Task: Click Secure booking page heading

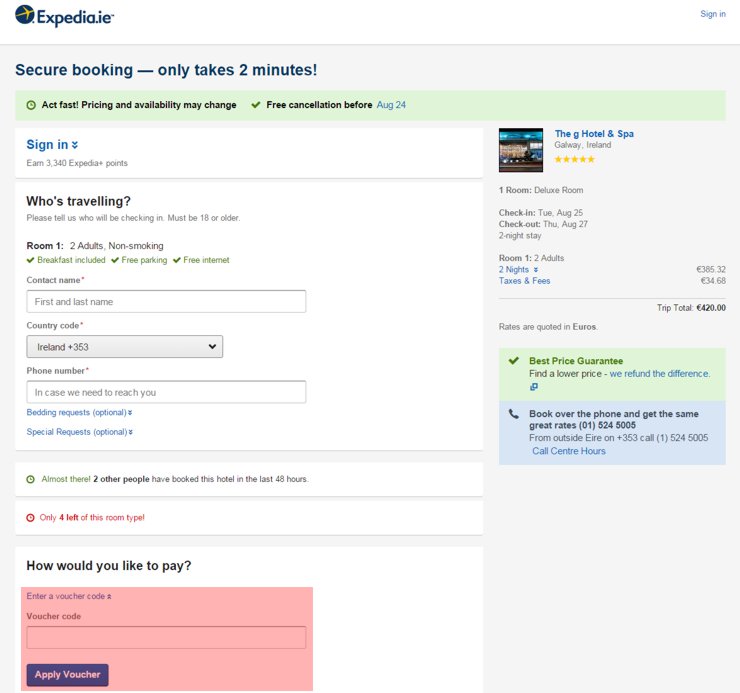Action: (x=166, y=70)
